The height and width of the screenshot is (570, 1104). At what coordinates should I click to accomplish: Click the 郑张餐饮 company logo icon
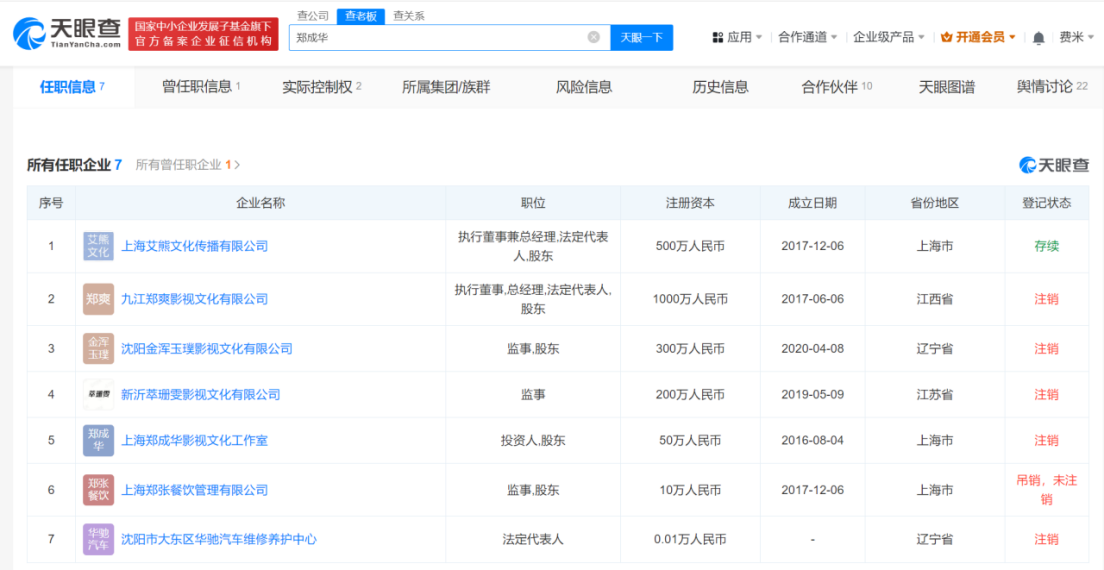[x=98, y=490]
